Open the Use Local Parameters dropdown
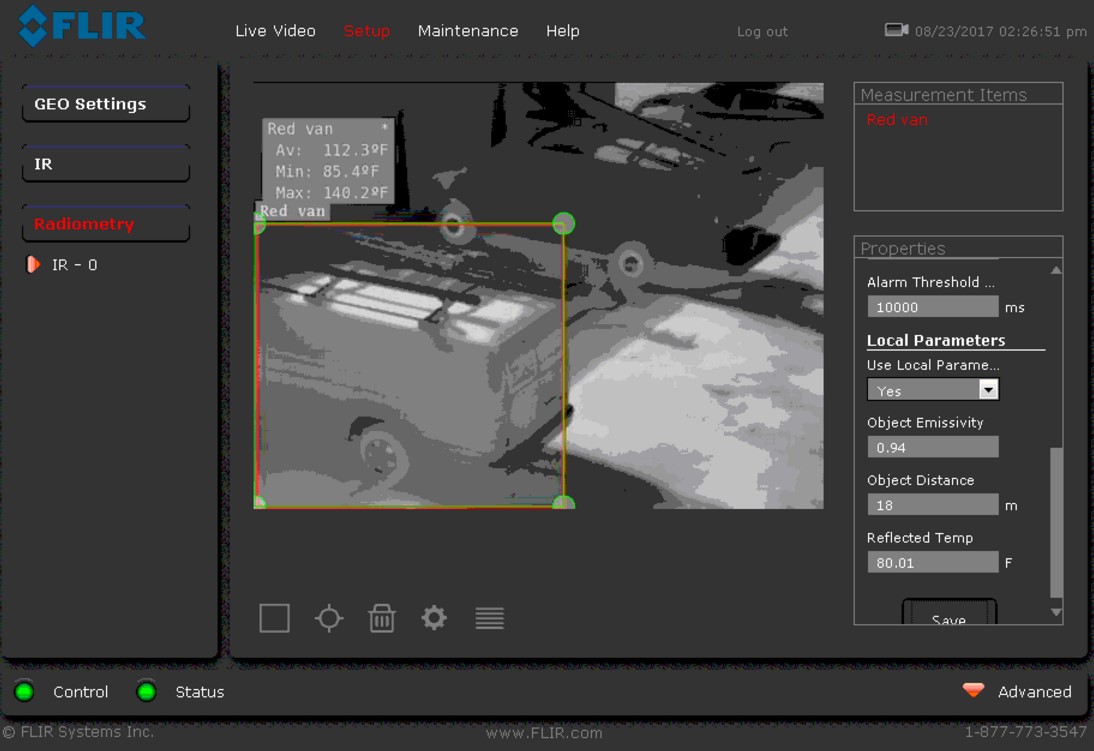1094x751 pixels. point(932,390)
